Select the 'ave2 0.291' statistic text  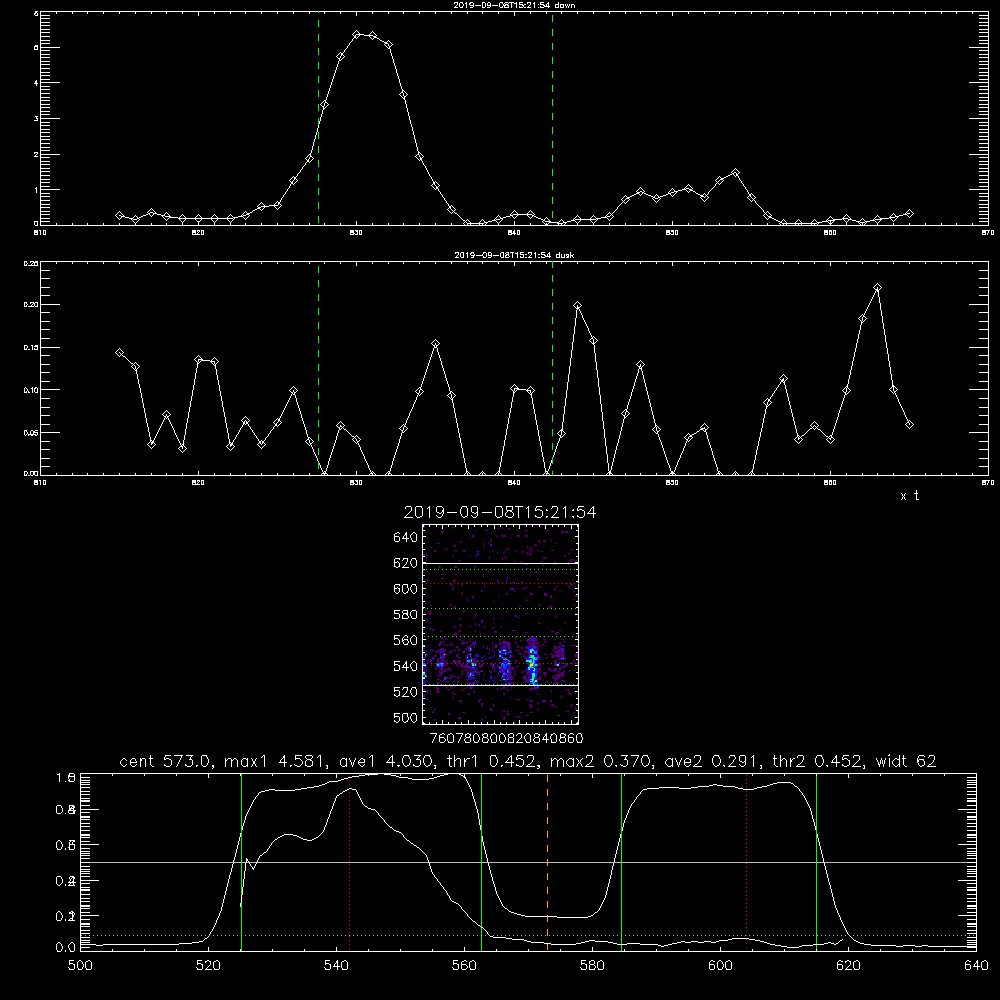coord(712,761)
